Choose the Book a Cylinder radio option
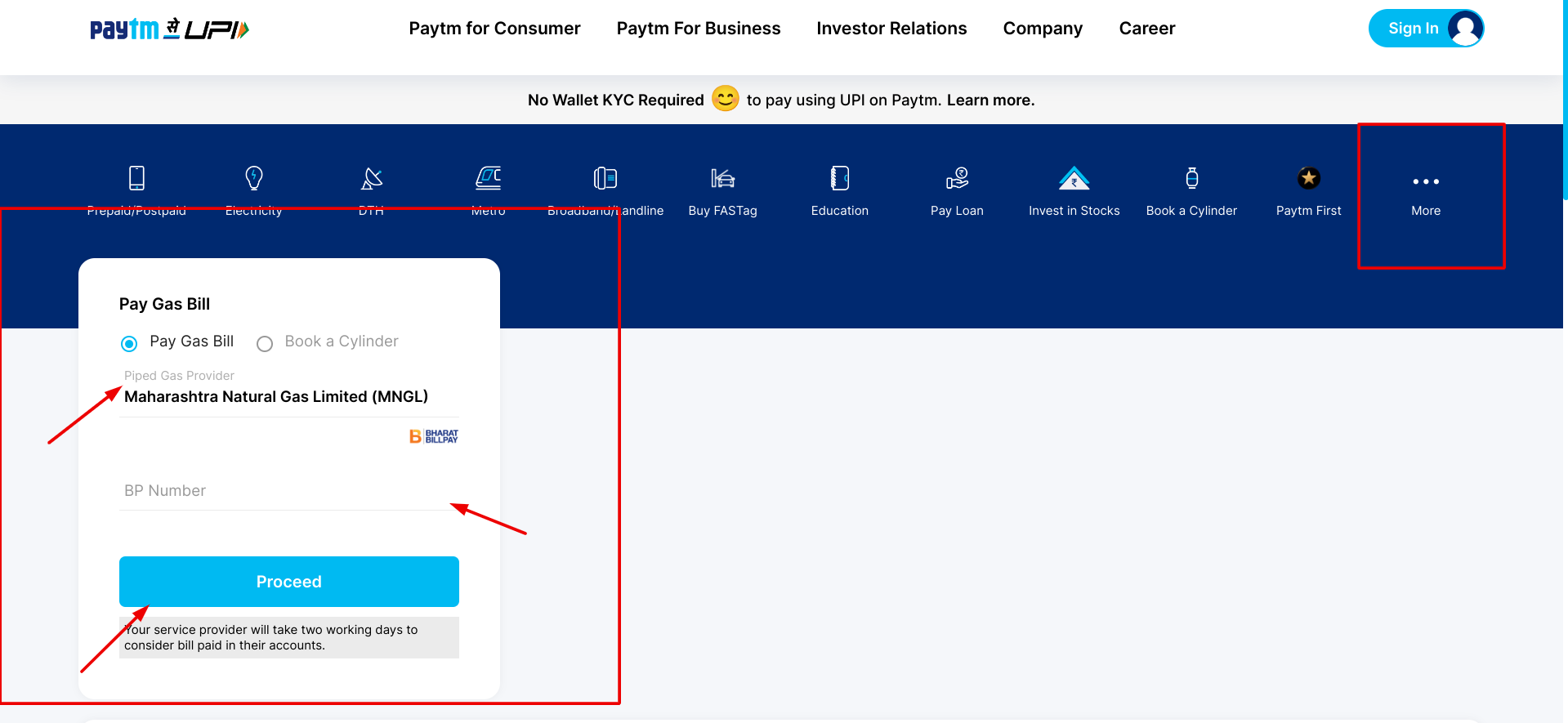The height and width of the screenshot is (723, 1568). point(265,344)
